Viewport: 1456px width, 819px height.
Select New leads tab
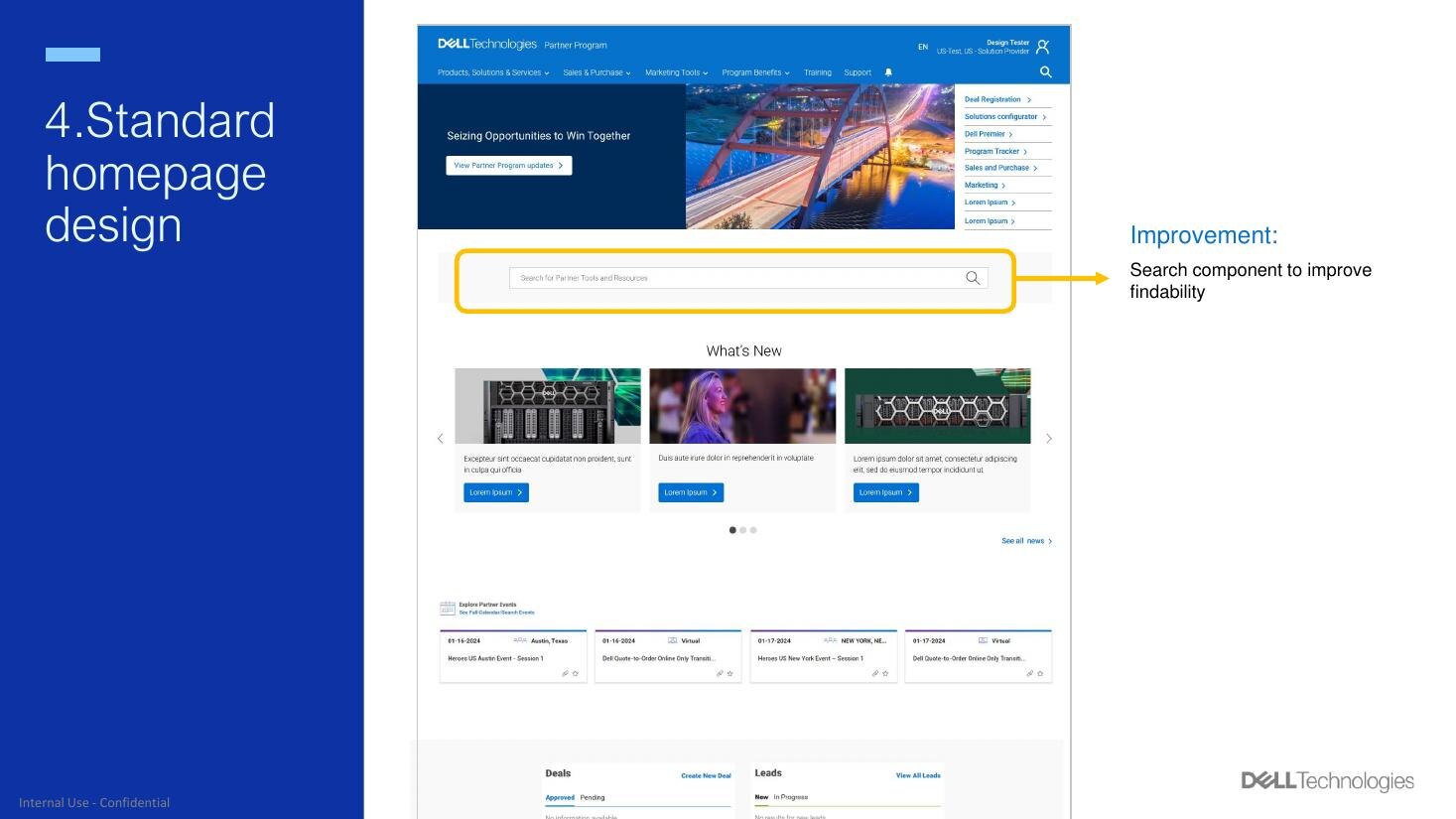[761, 797]
